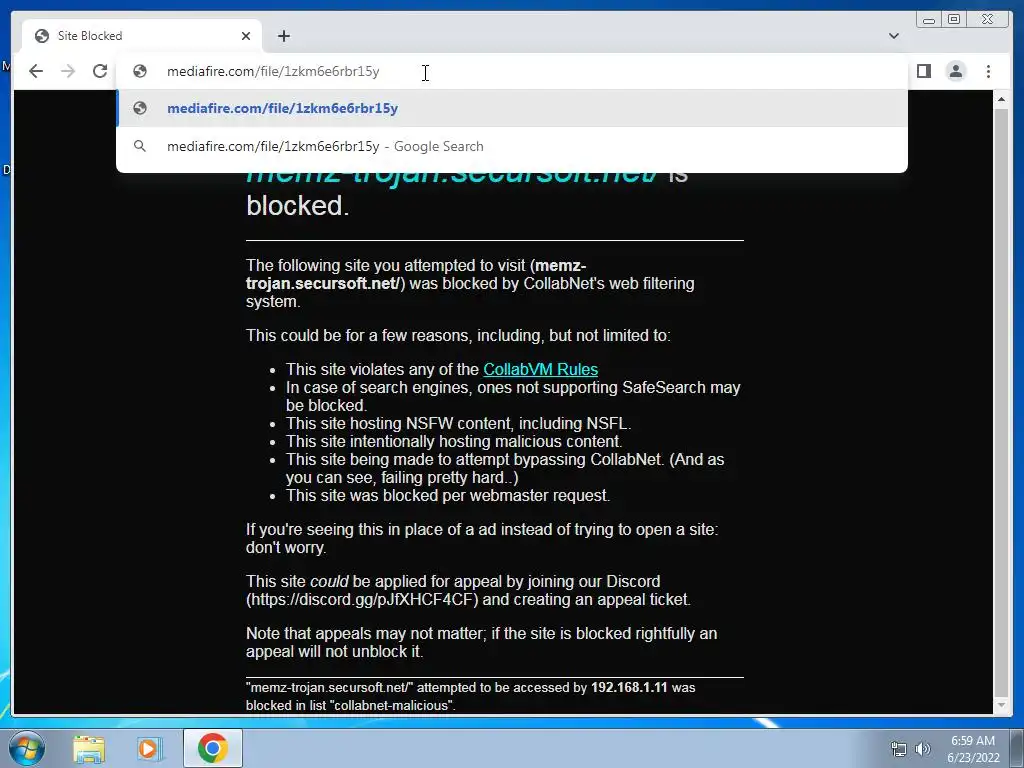Click the magnifier icon in search suggestion
This screenshot has height=768, width=1024.
coord(140,146)
